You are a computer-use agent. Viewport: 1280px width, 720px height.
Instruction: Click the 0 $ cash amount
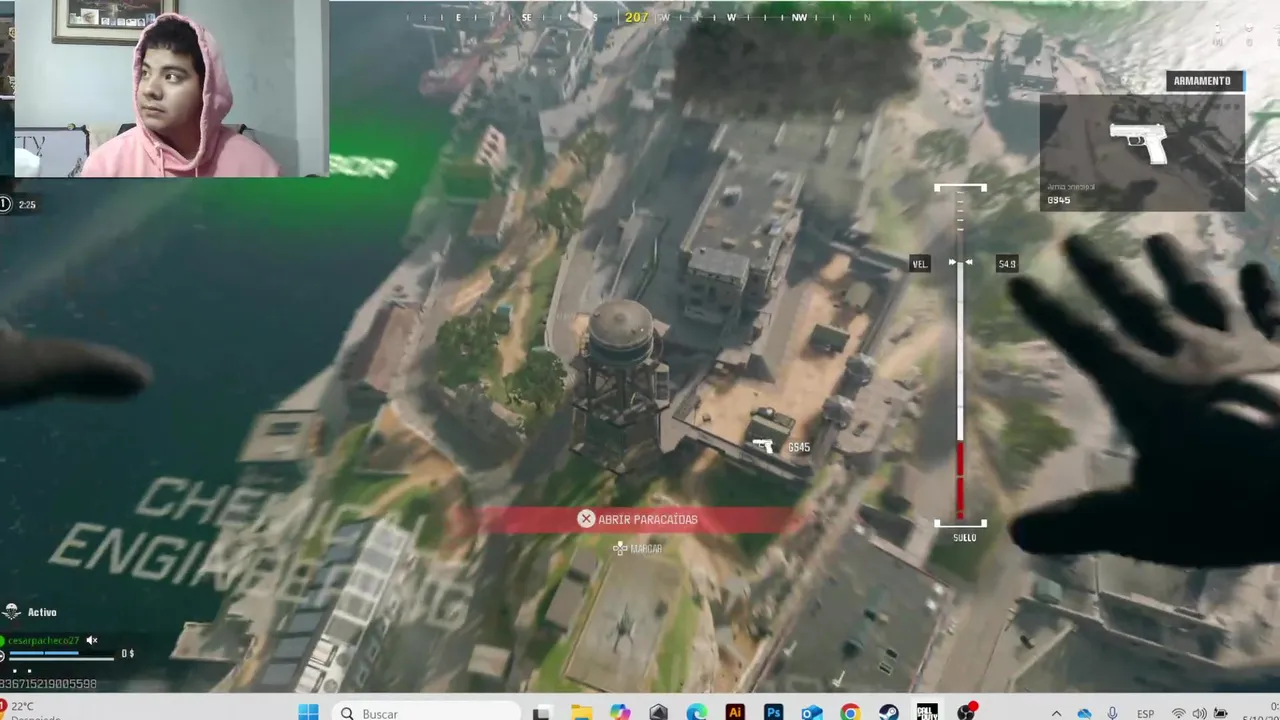tap(127, 654)
